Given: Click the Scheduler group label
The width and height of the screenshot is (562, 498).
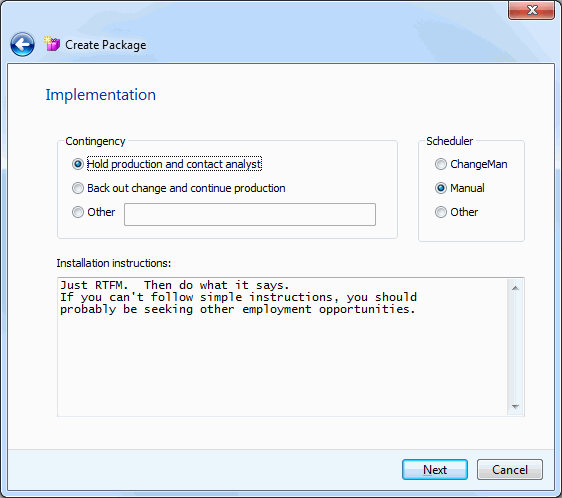Looking at the screenshot, I should tap(449, 141).
